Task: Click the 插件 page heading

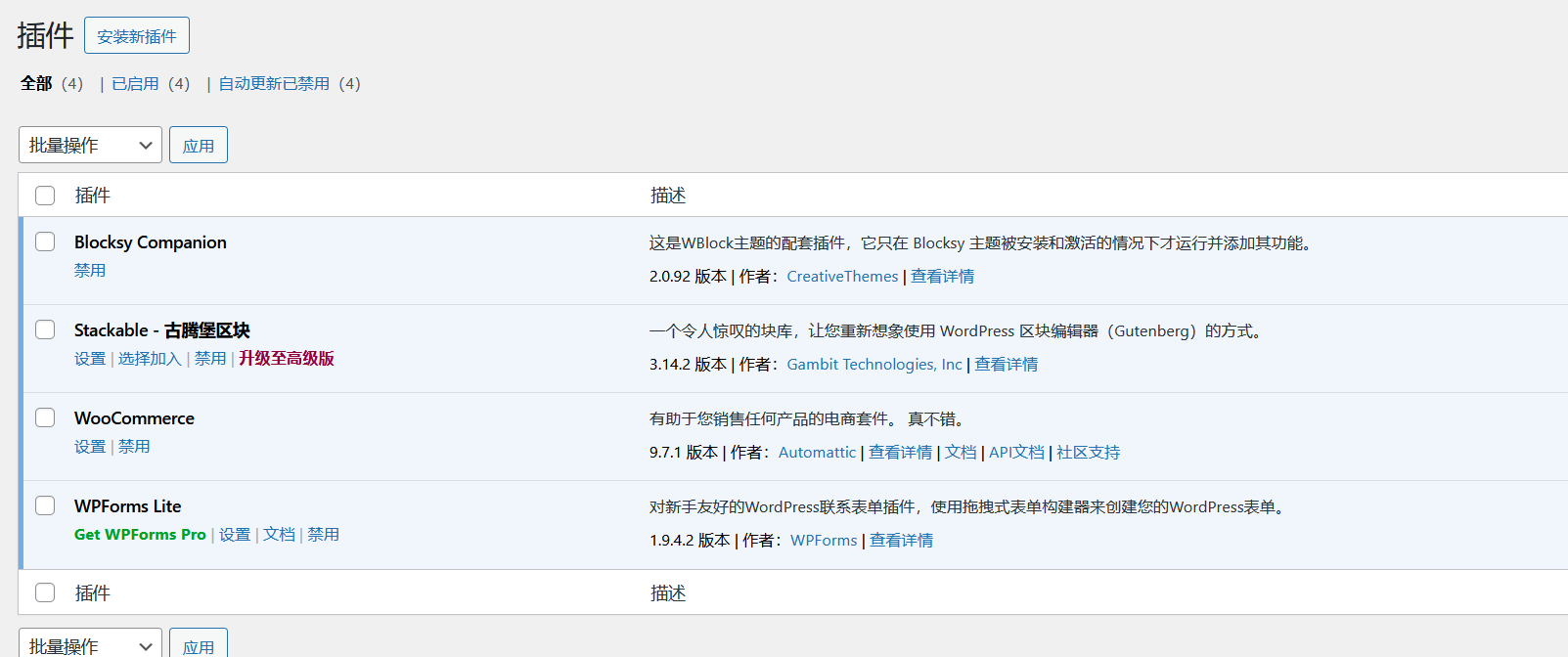Action: [45, 36]
